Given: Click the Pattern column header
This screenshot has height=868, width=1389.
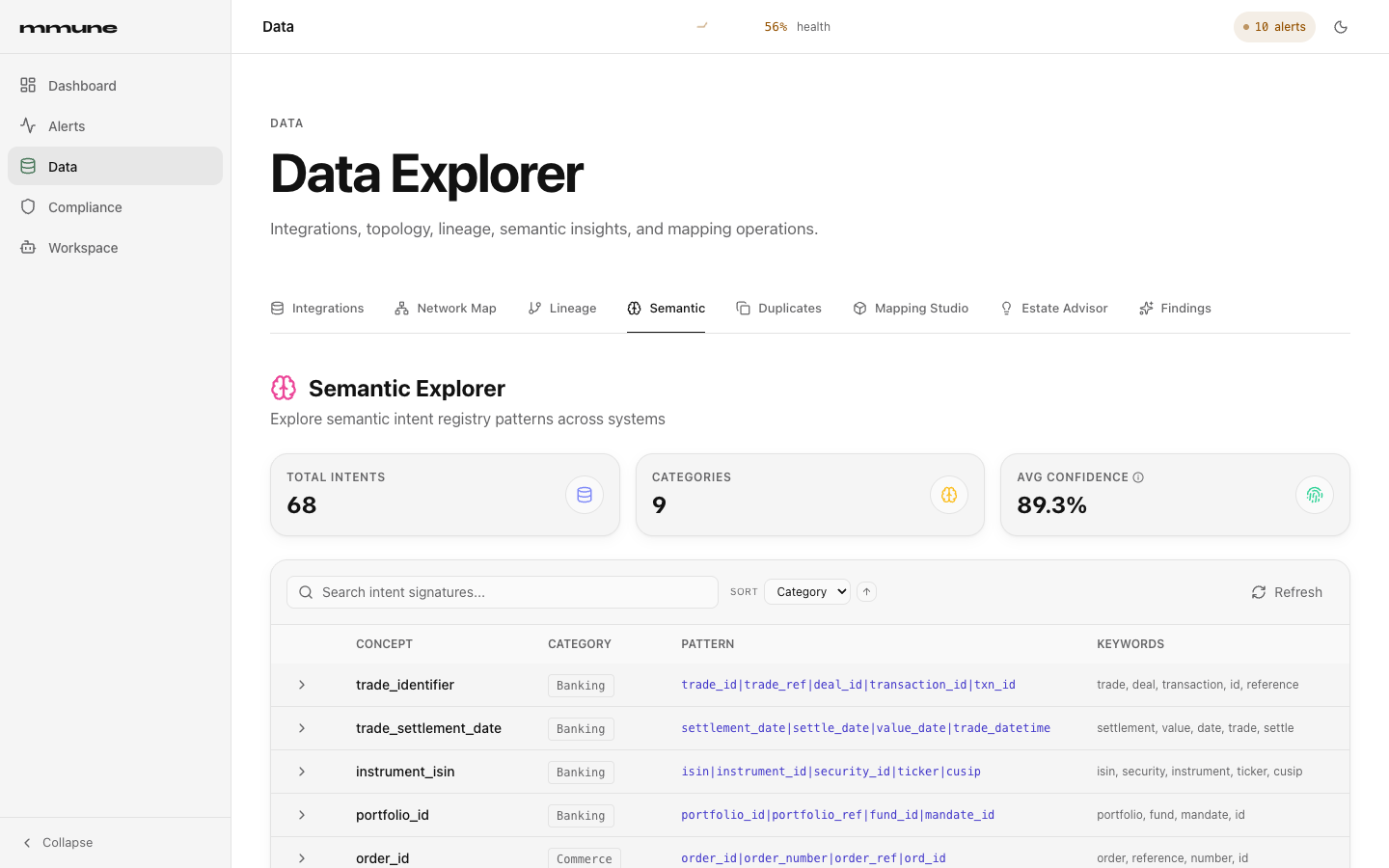Looking at the screenshot, I should click(708, 644).
